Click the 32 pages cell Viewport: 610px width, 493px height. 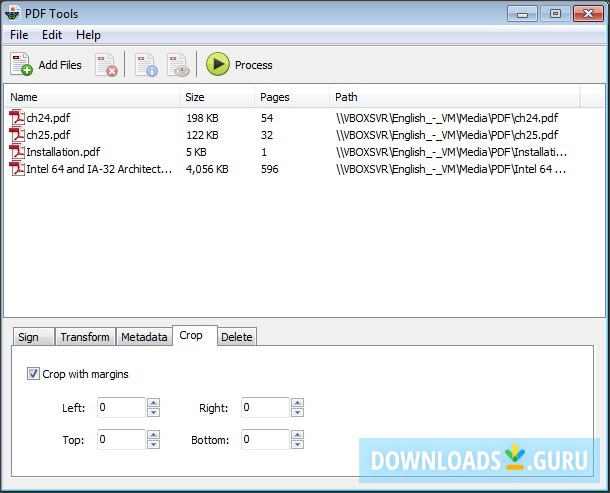267,135
